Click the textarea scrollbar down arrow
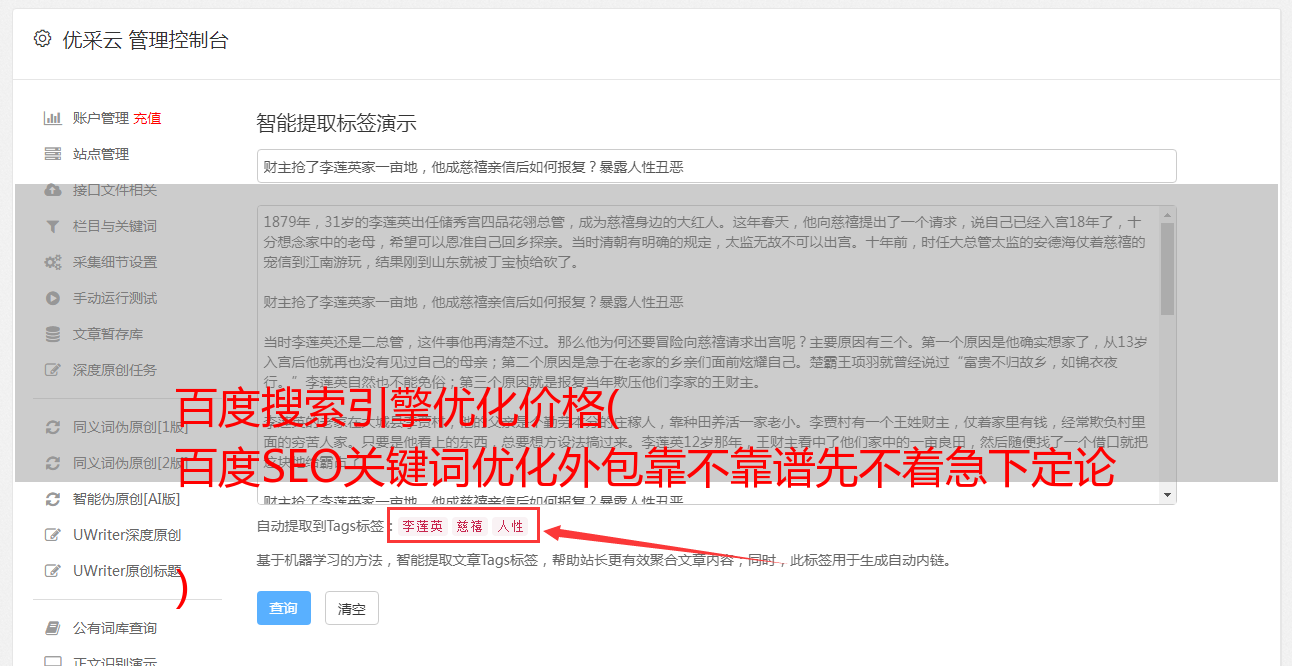Image resolution: width=1292 pixels, height=666 pixels. coord(1167,495)
